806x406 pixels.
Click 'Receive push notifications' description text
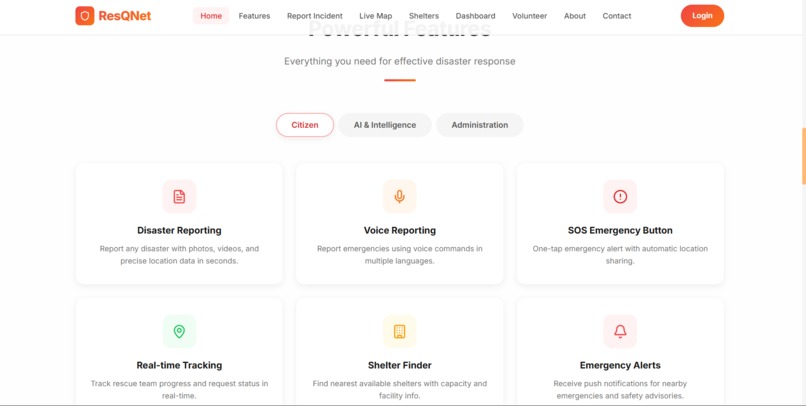(620, 390)
